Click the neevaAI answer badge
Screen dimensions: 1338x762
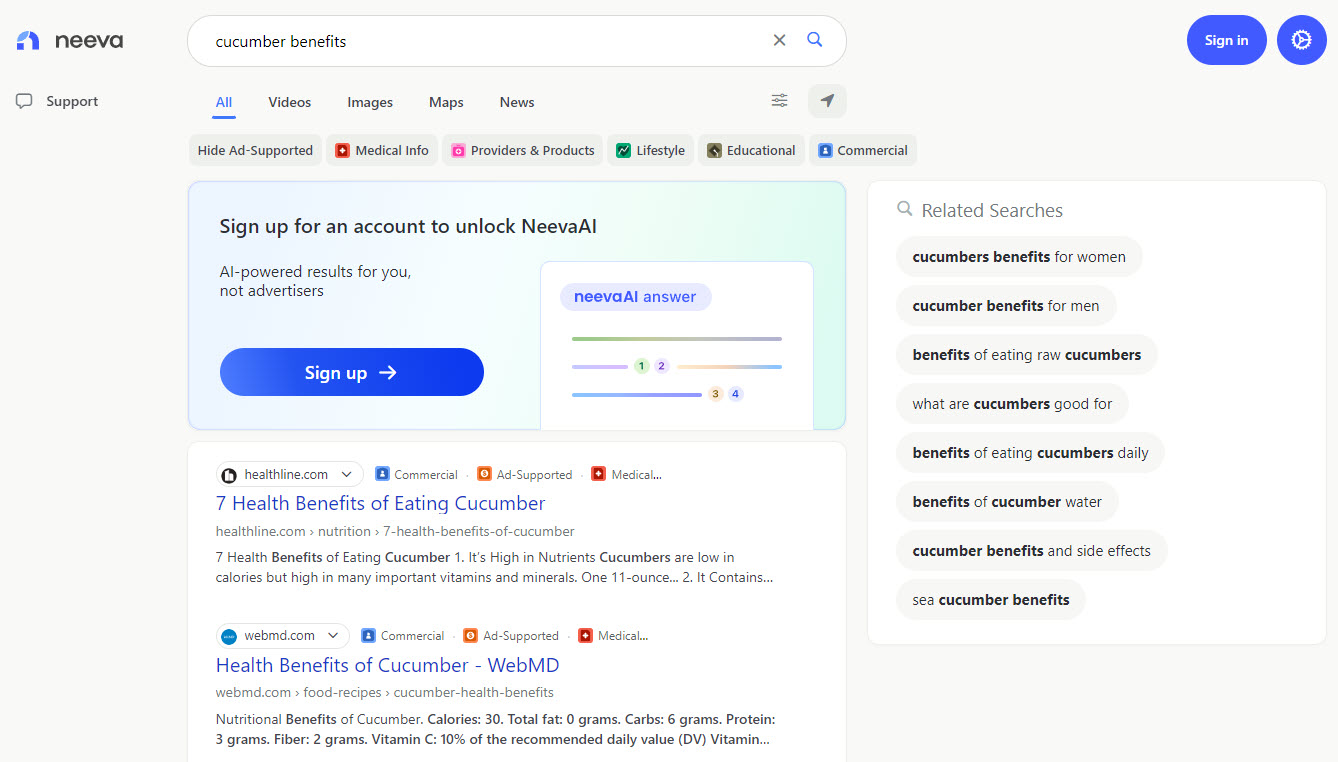click(635, 297)
